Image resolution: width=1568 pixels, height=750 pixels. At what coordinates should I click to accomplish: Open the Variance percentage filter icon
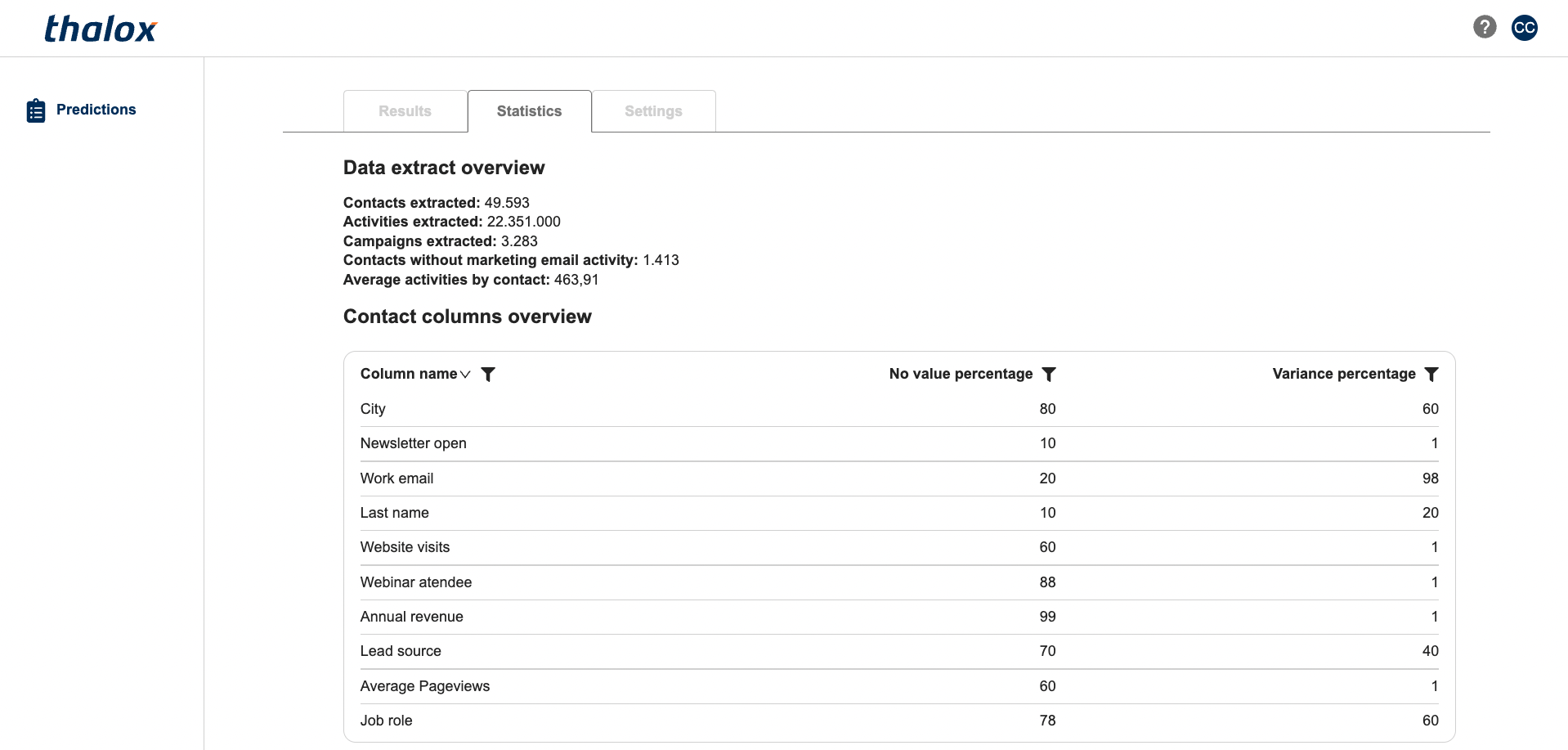pyautogui.click(x=1431, y=375)
